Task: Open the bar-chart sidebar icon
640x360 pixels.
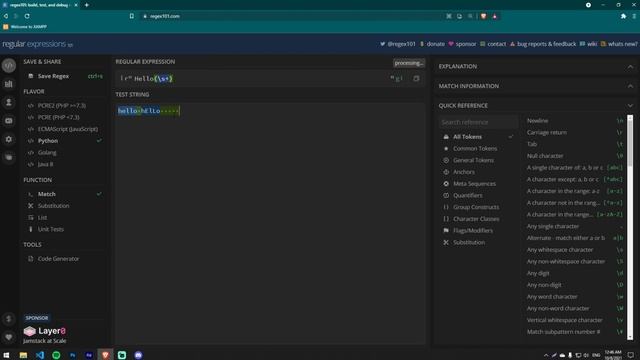Action: coord(9,84)
